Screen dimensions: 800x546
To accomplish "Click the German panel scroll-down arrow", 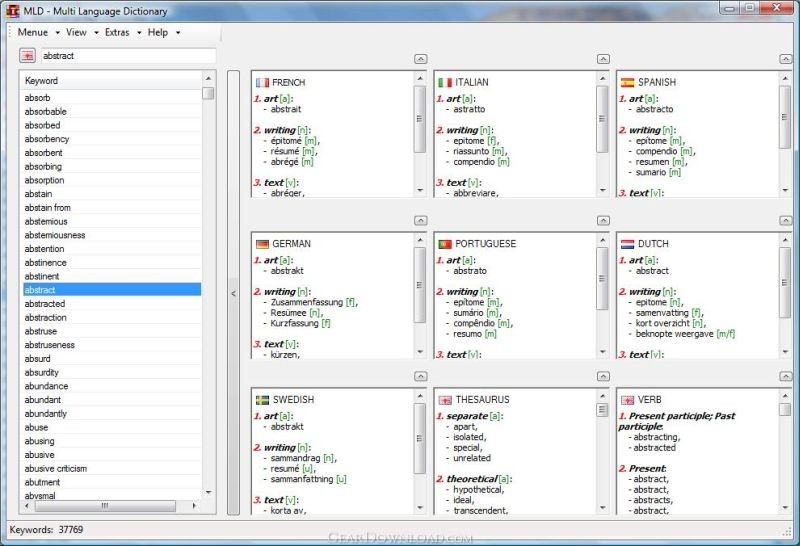I will tap(420, 352).
